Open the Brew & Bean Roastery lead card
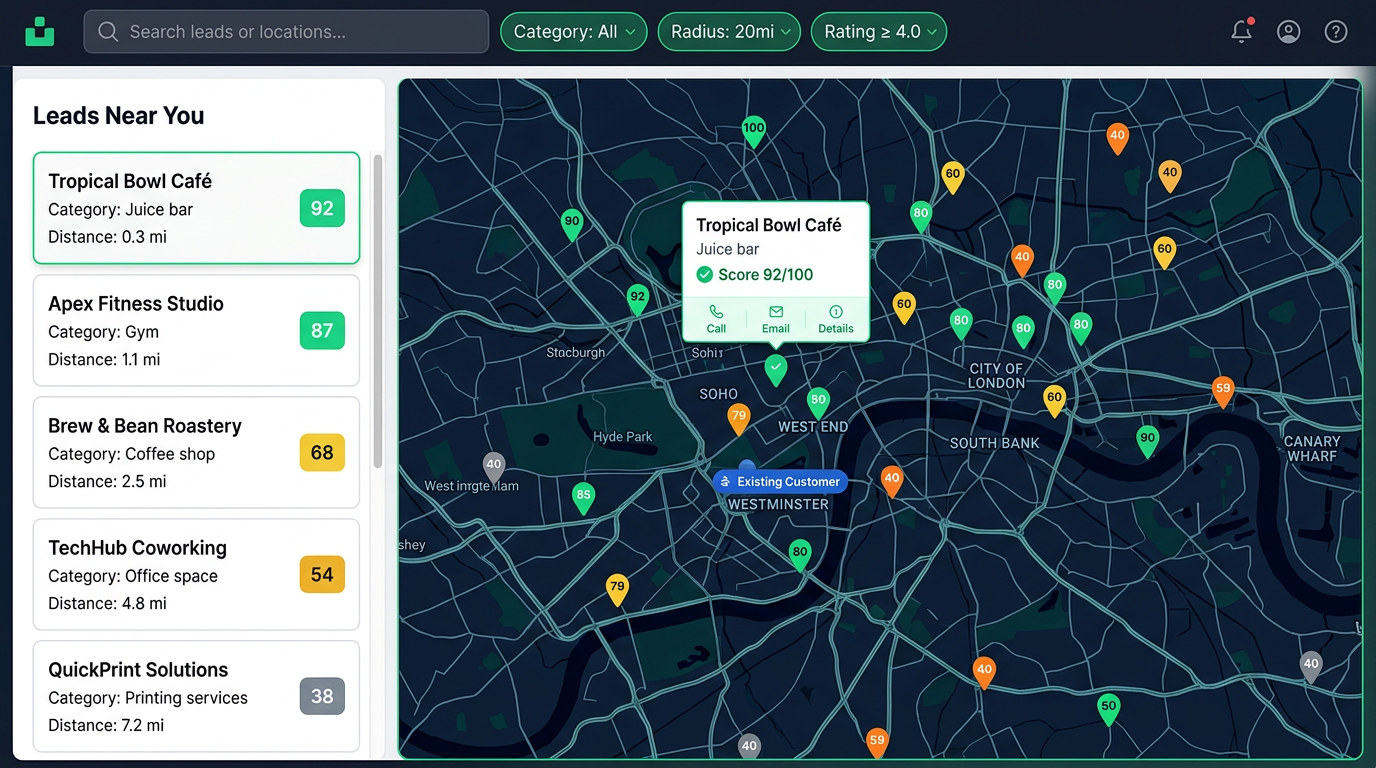This screenshot has width=1376, height=768. point(196,453)
